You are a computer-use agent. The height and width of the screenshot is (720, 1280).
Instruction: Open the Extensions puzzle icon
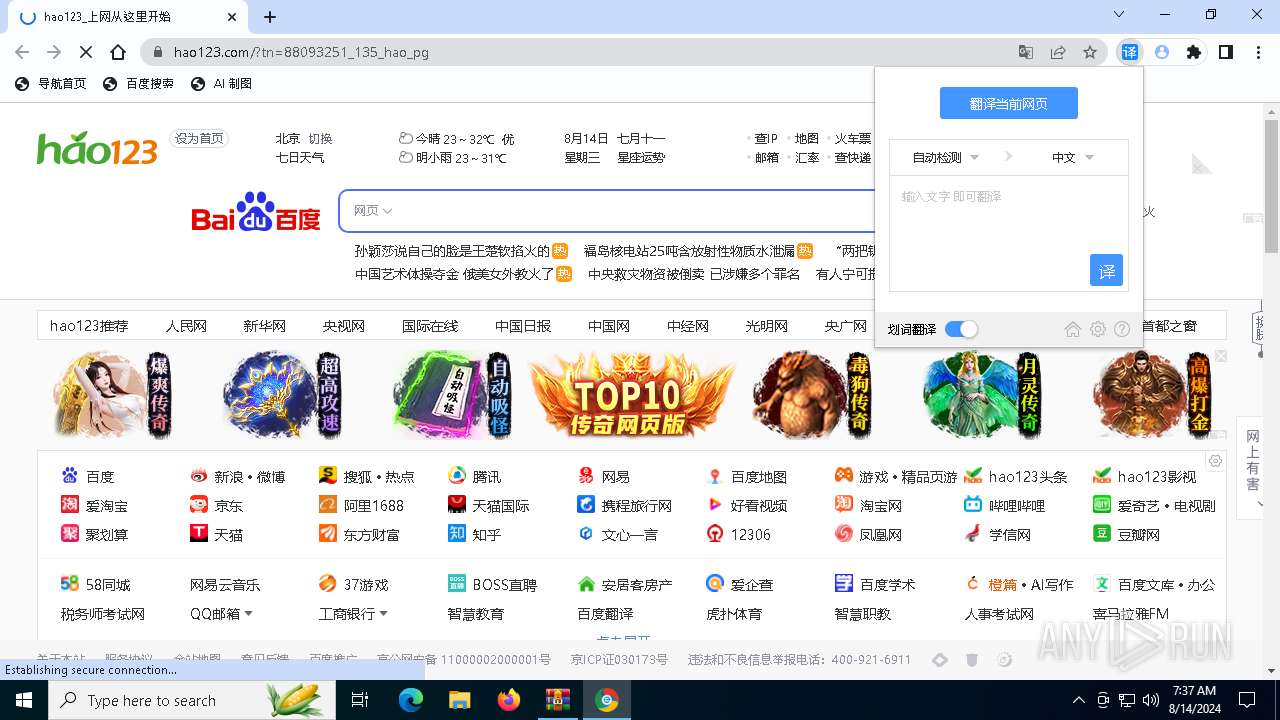[x=1193, y=52]
